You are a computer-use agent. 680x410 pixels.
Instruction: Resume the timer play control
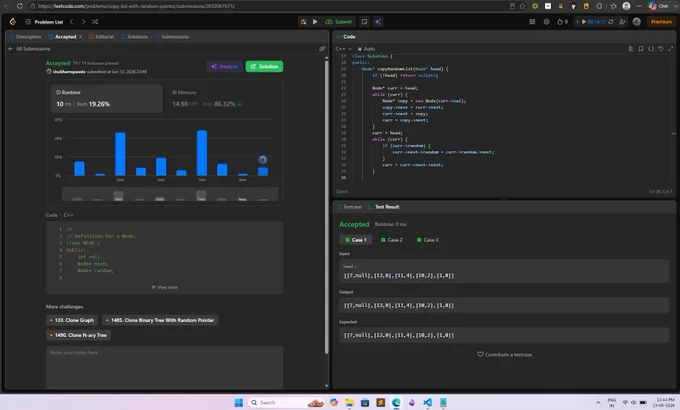(584, 22)
